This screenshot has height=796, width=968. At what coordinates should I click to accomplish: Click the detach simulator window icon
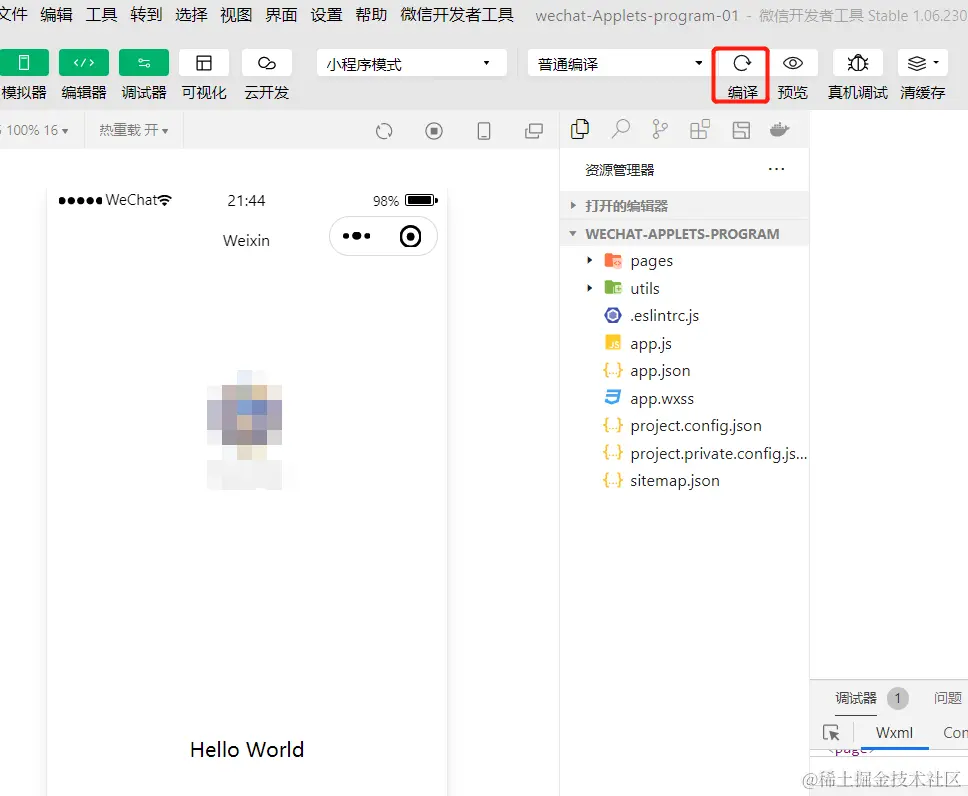coord(534,131)
